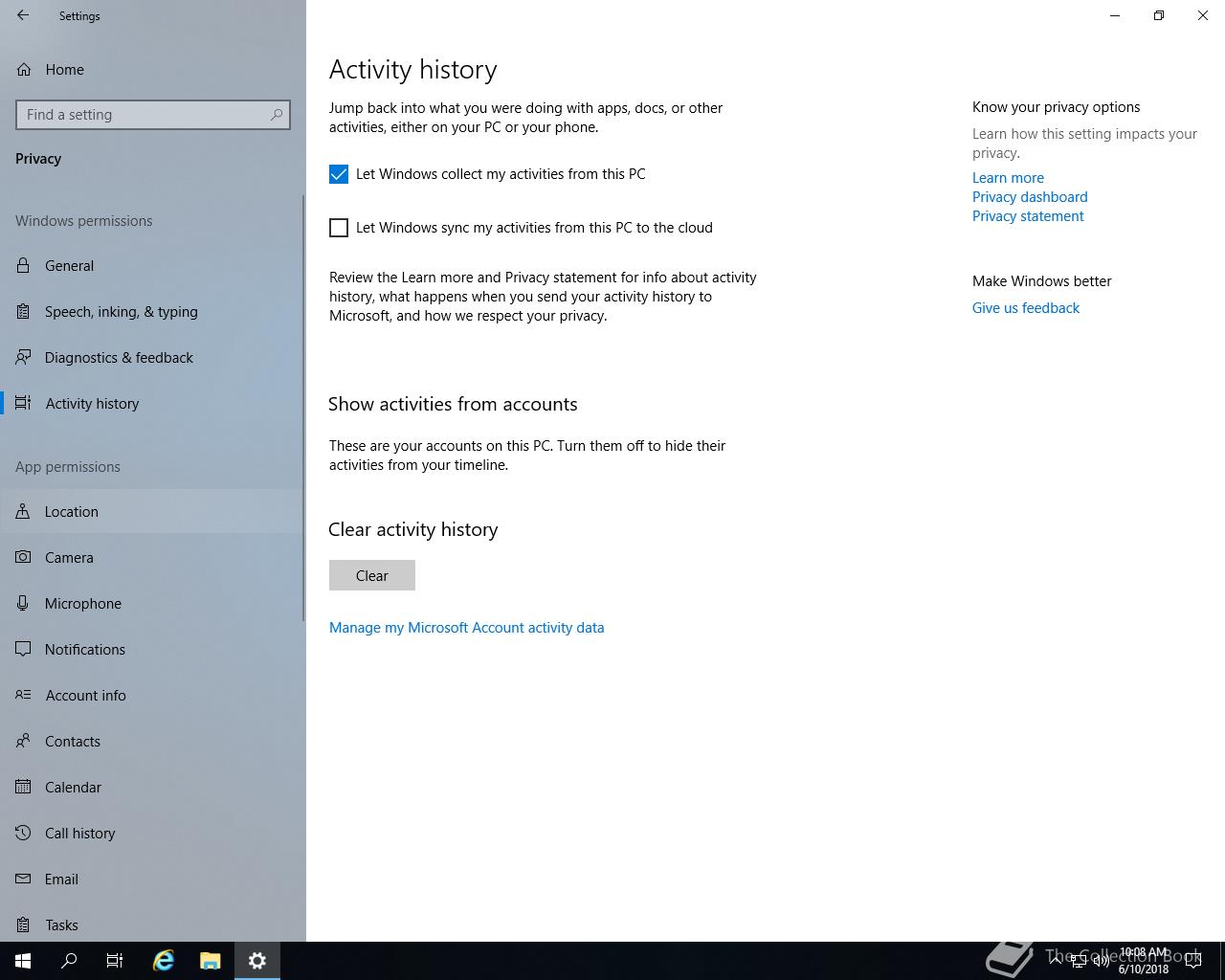Open Call history permissions

click(x=153, y=834)
